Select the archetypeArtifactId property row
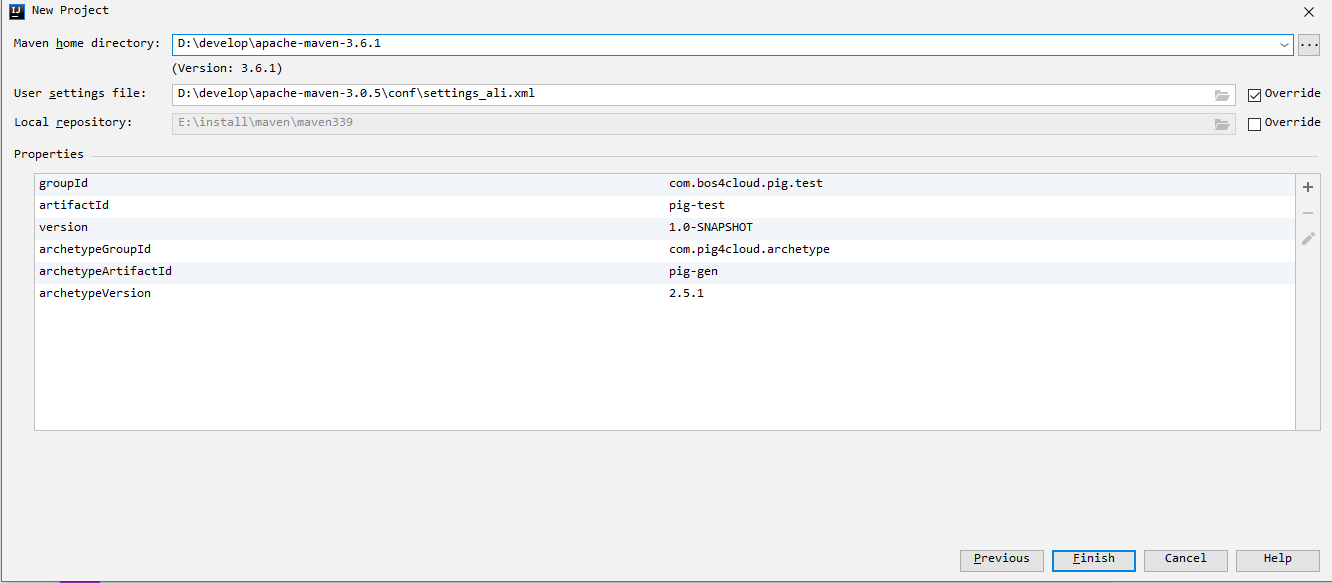The image size is (1332, 583). coord(664,272)
